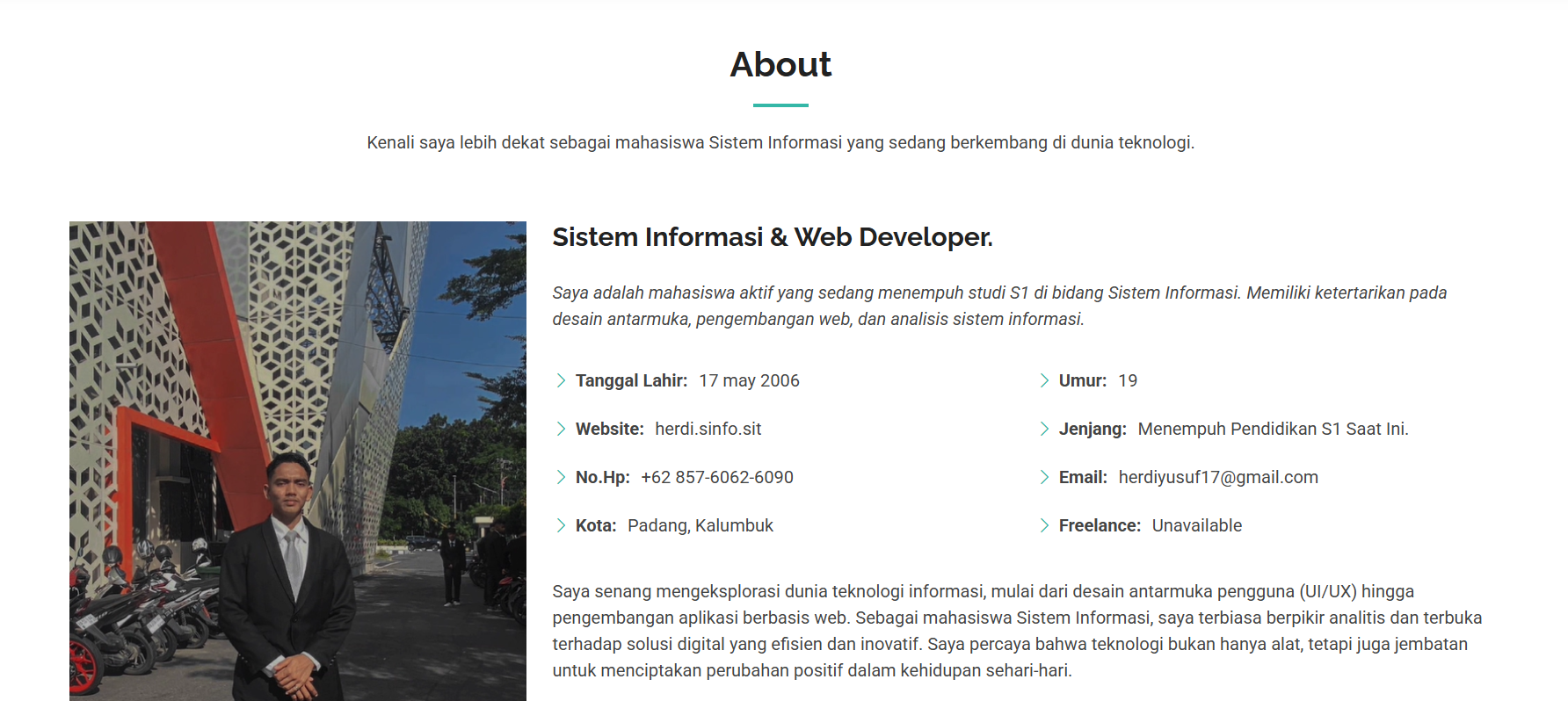Click the phone number +62 857-6062-6090

click(x=717, y=477)
